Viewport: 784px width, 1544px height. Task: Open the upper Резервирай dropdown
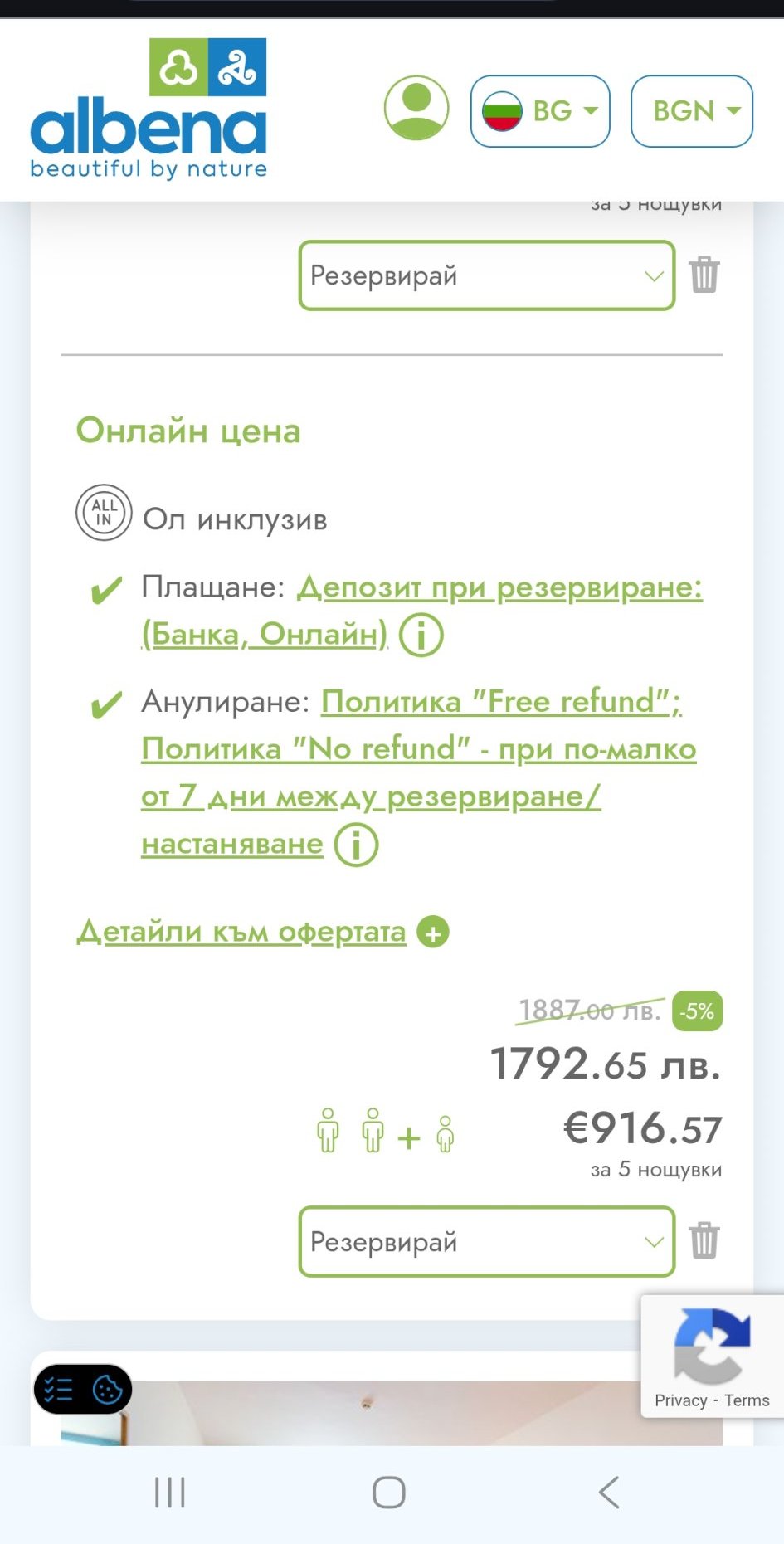(487, 275)
